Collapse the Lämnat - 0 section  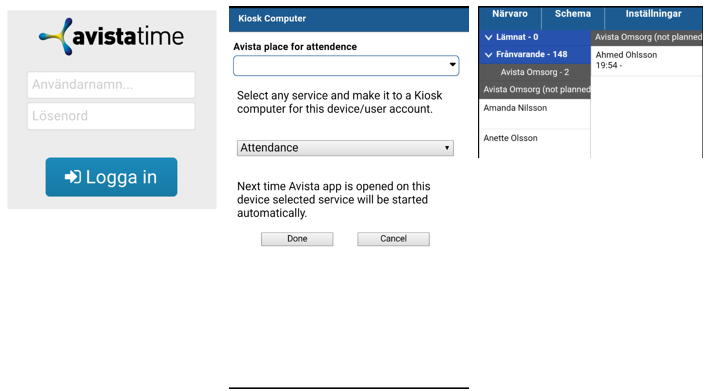coord(535,37)
